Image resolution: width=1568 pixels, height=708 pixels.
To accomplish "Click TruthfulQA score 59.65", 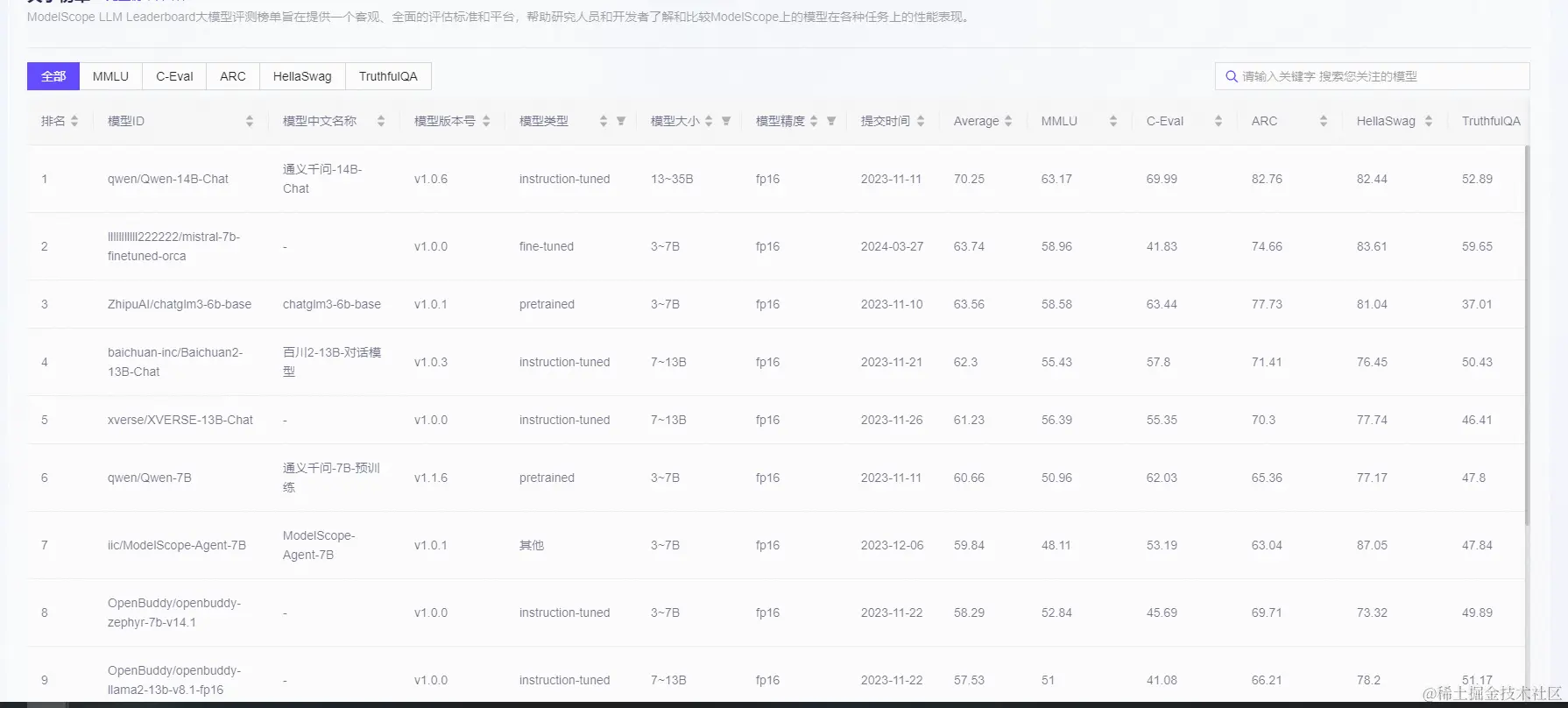I will tap(1477, 246).
